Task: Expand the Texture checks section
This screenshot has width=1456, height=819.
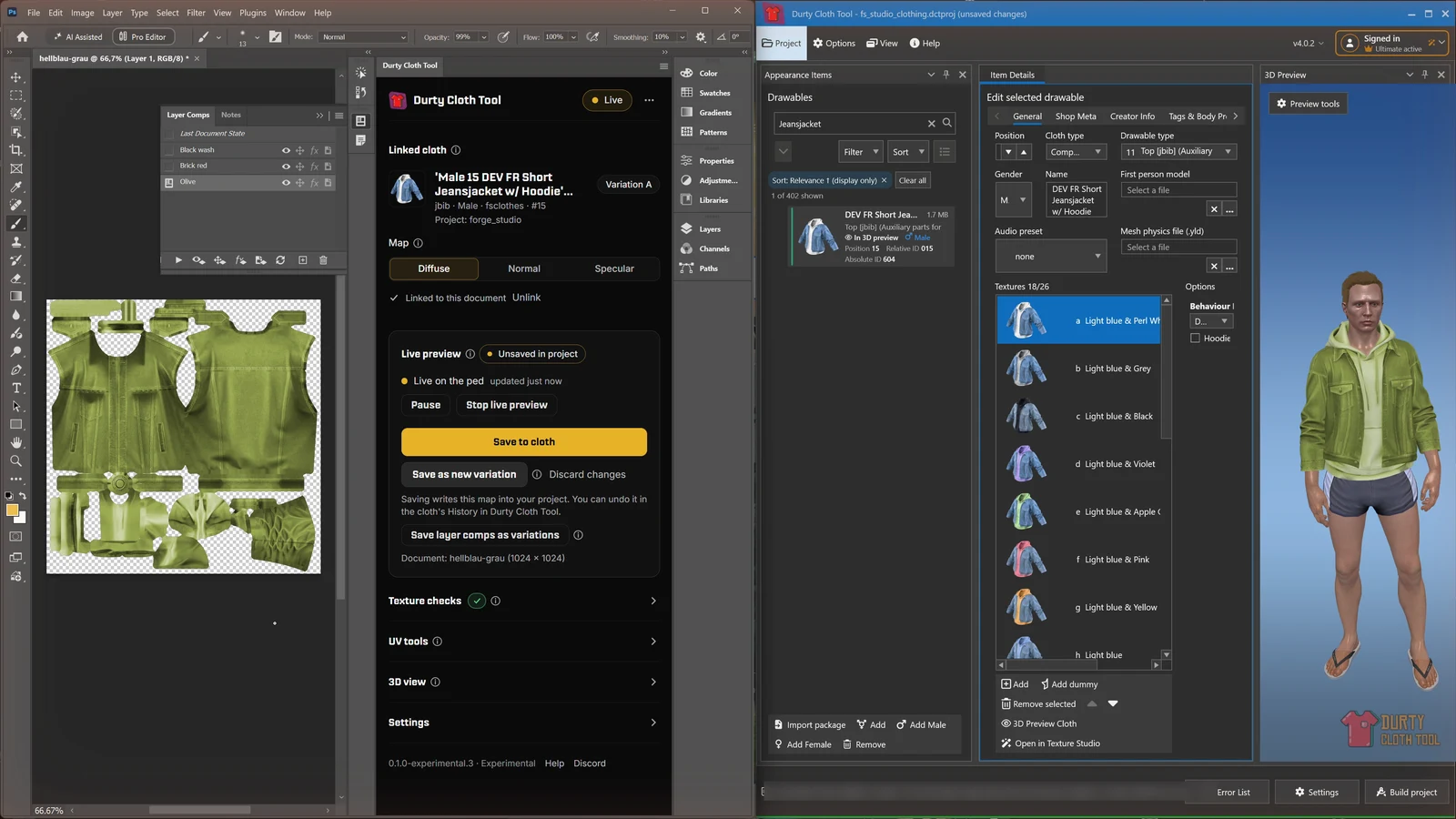Action: (x=653, y=602)
